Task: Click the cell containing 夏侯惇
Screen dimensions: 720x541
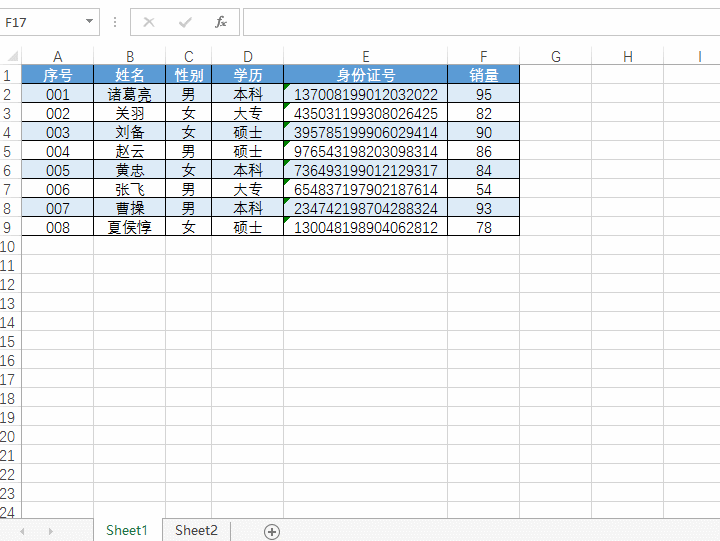Action: 130,227
